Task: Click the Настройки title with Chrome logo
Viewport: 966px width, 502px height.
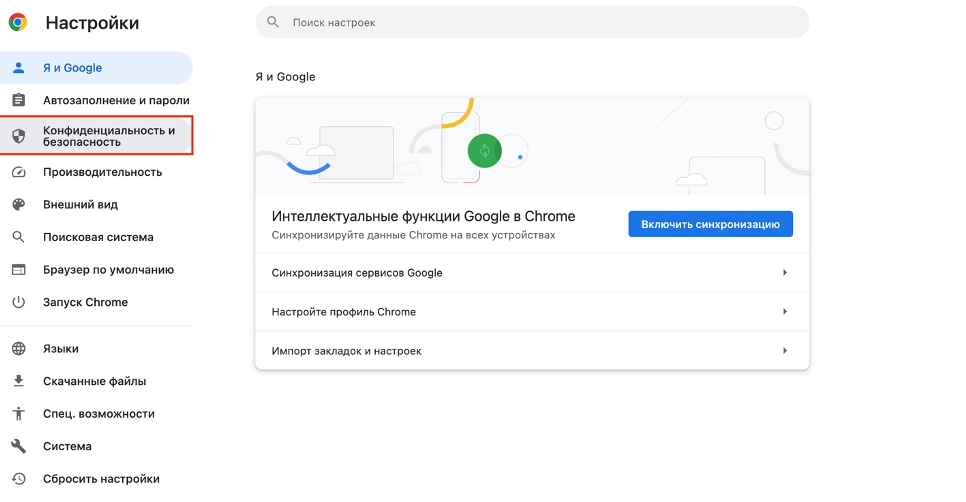Action: pyautogui.click(x=75, y=23)
